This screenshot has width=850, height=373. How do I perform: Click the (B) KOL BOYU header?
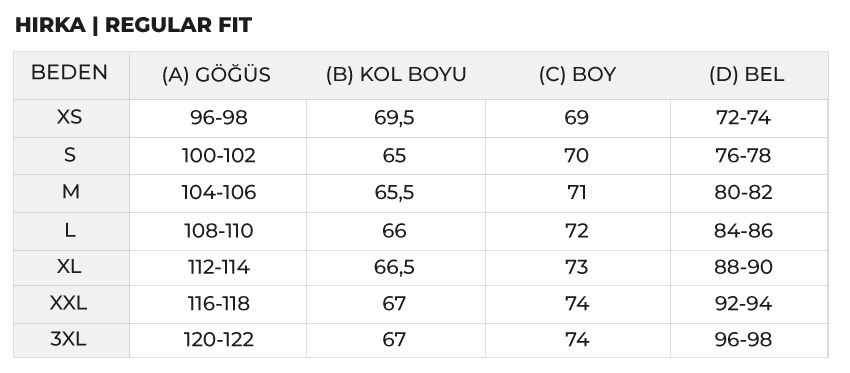tap(396, 75)
